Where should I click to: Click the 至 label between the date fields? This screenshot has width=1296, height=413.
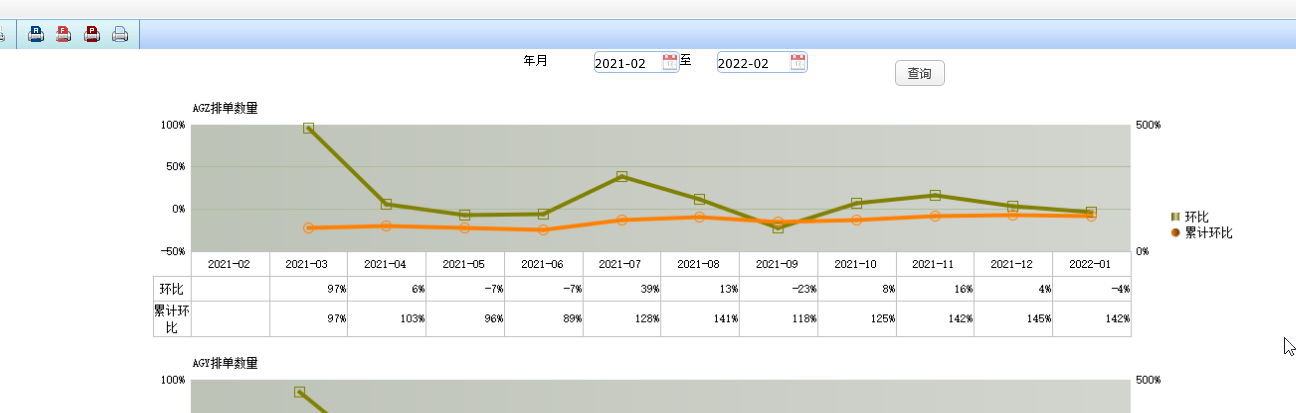686,60
